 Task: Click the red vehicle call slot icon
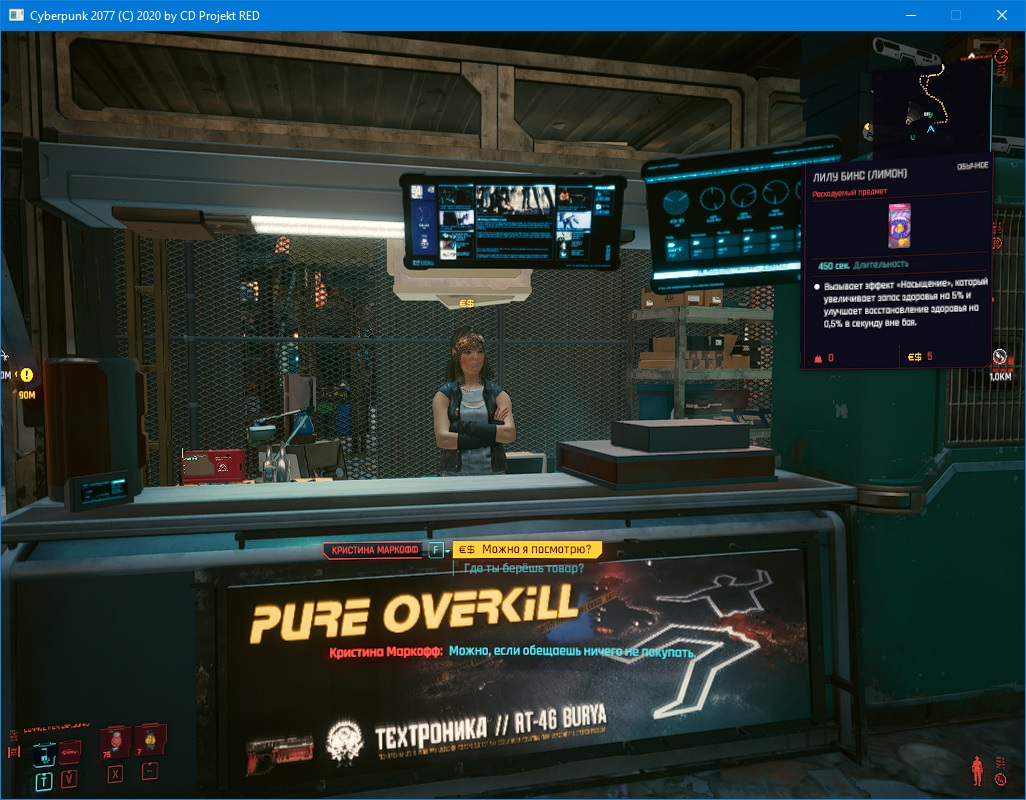70,751
